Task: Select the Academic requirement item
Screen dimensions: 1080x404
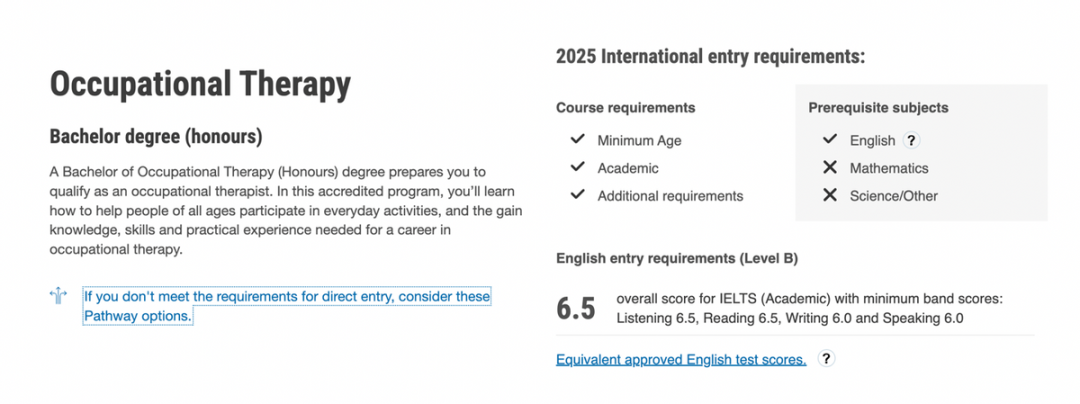Action: 627,169
